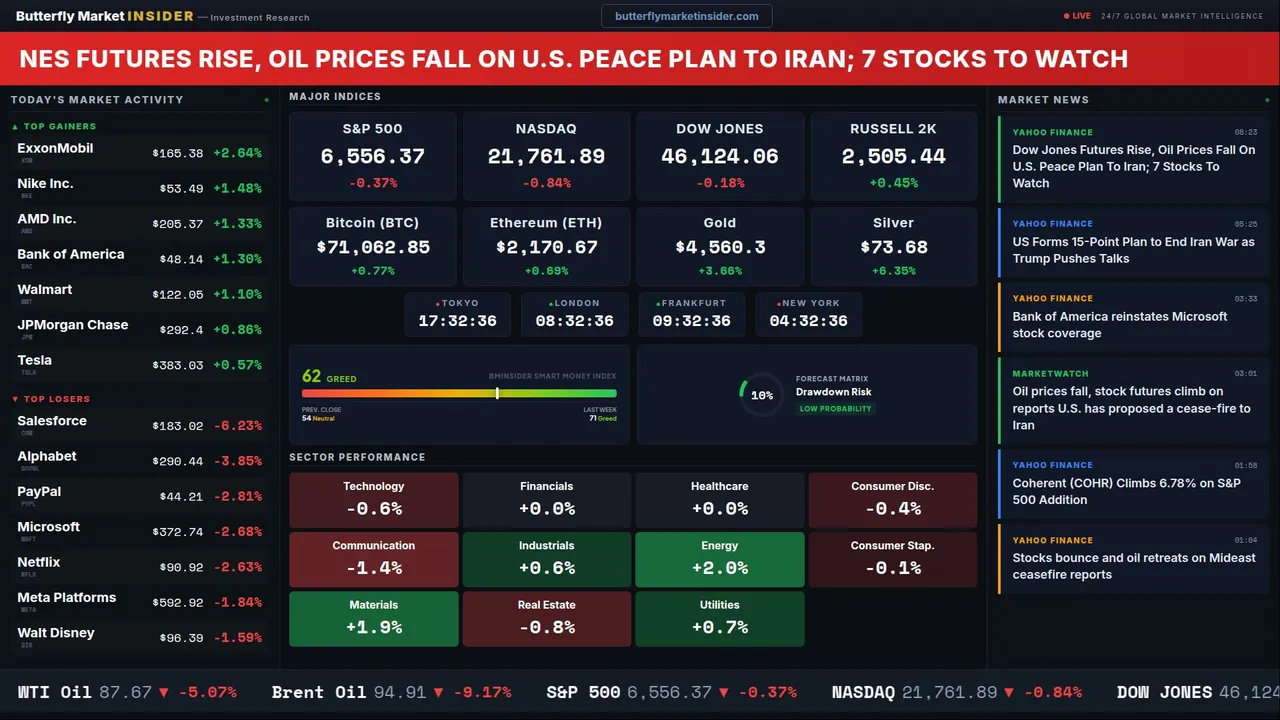Viewport: 1280px width, 720px height.
Task: Click the green dot in Market News header
Action: [x=1266, y=100]
